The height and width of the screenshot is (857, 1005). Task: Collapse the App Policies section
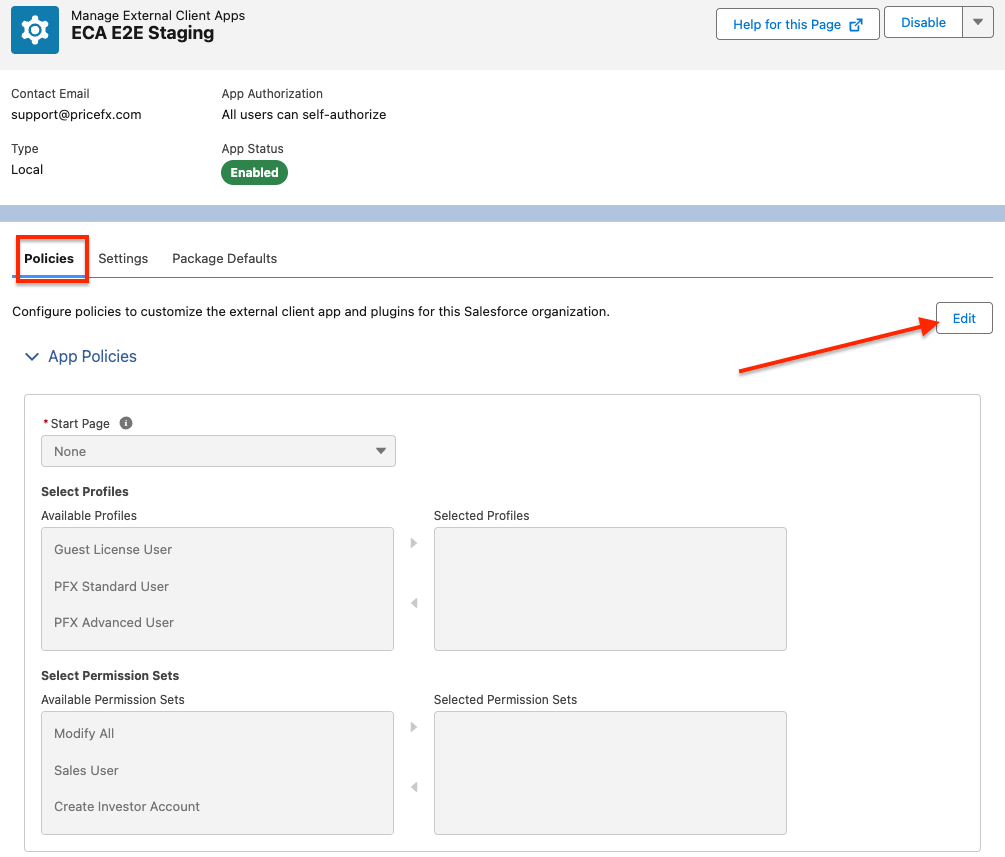[32, 357]
